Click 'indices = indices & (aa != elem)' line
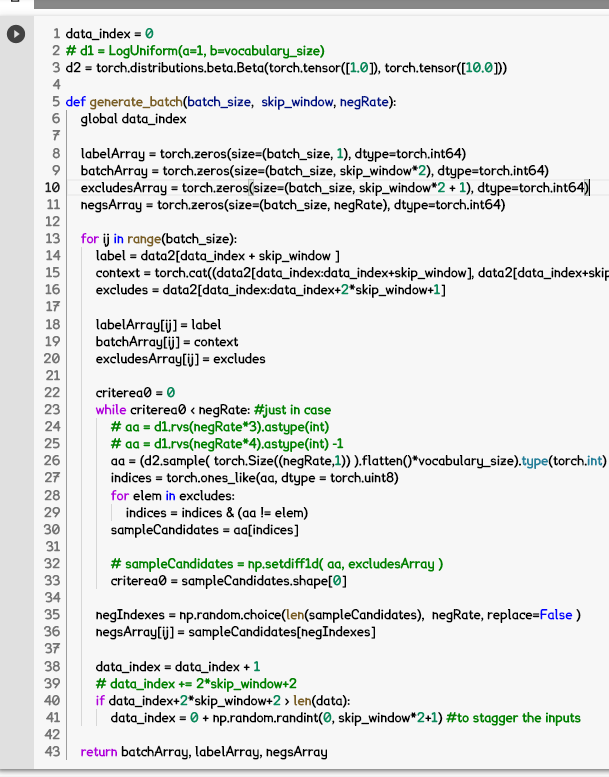This screenshot has width=609, height=777. click(217, 513)
